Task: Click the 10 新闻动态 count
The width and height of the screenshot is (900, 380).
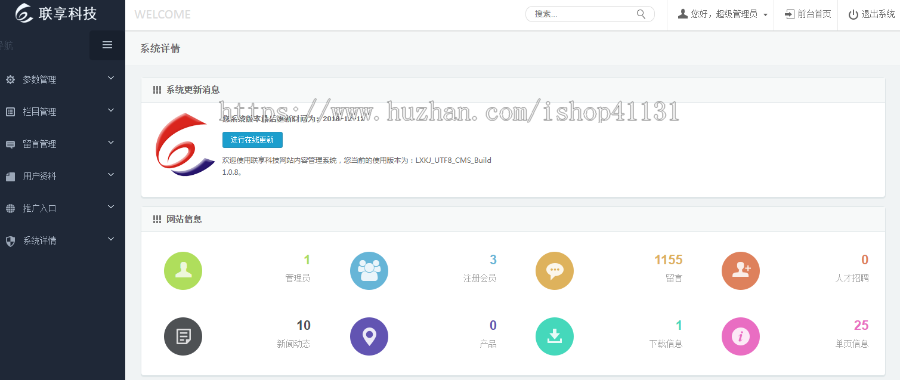Action: point(304,325)
